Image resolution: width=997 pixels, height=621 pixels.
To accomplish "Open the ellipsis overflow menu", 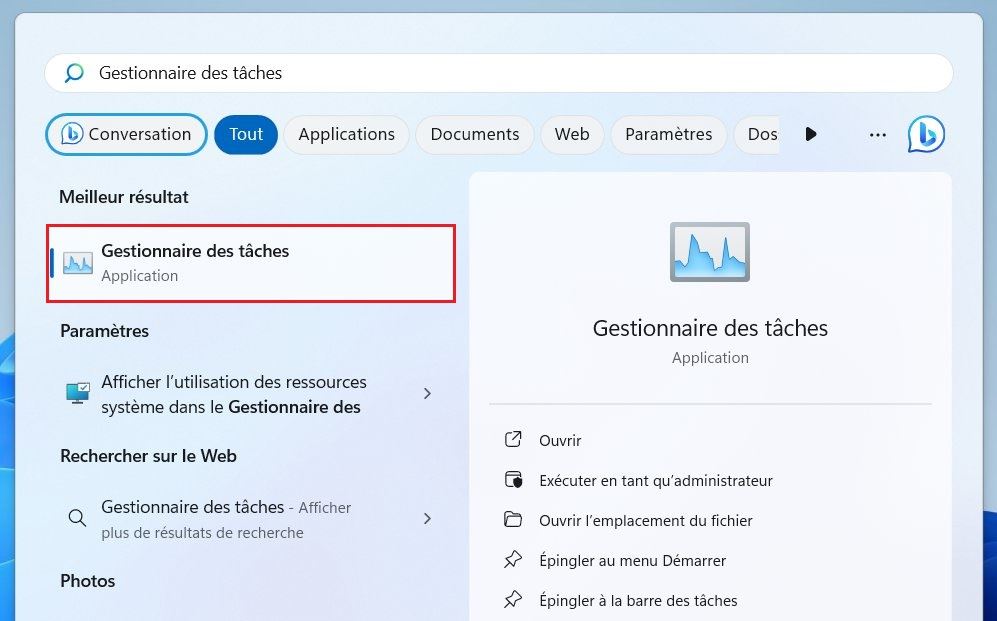I will (x=877, y=134).
